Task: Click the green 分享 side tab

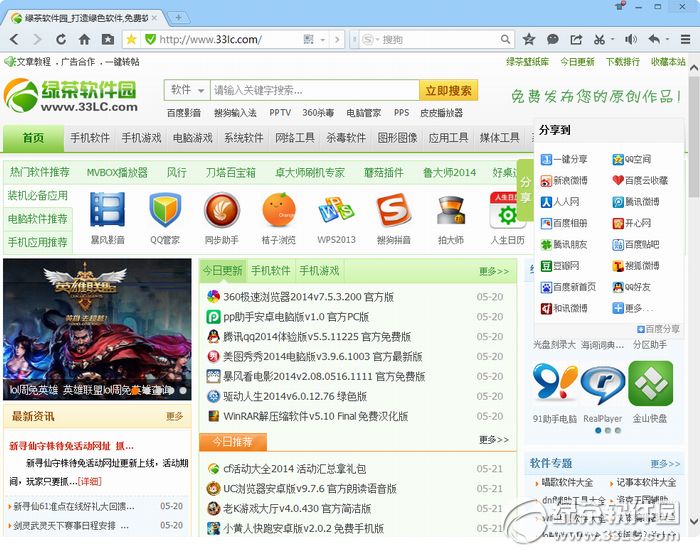Action: point(525,189)
